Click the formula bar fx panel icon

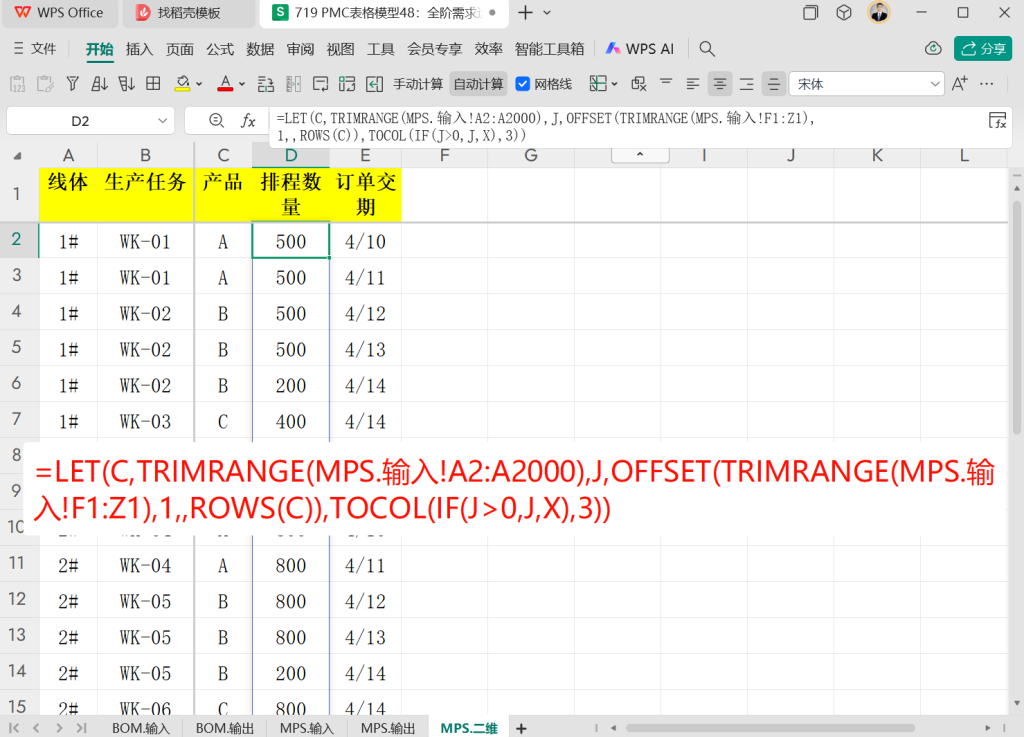coord(997,121)
